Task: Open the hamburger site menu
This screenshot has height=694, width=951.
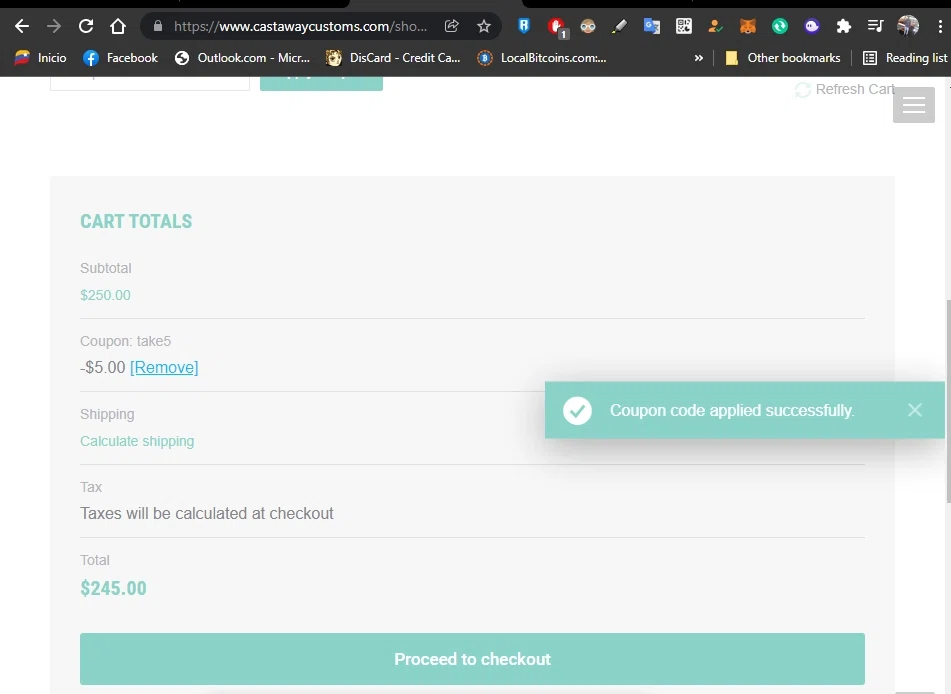Action: (x=913, y=105)
